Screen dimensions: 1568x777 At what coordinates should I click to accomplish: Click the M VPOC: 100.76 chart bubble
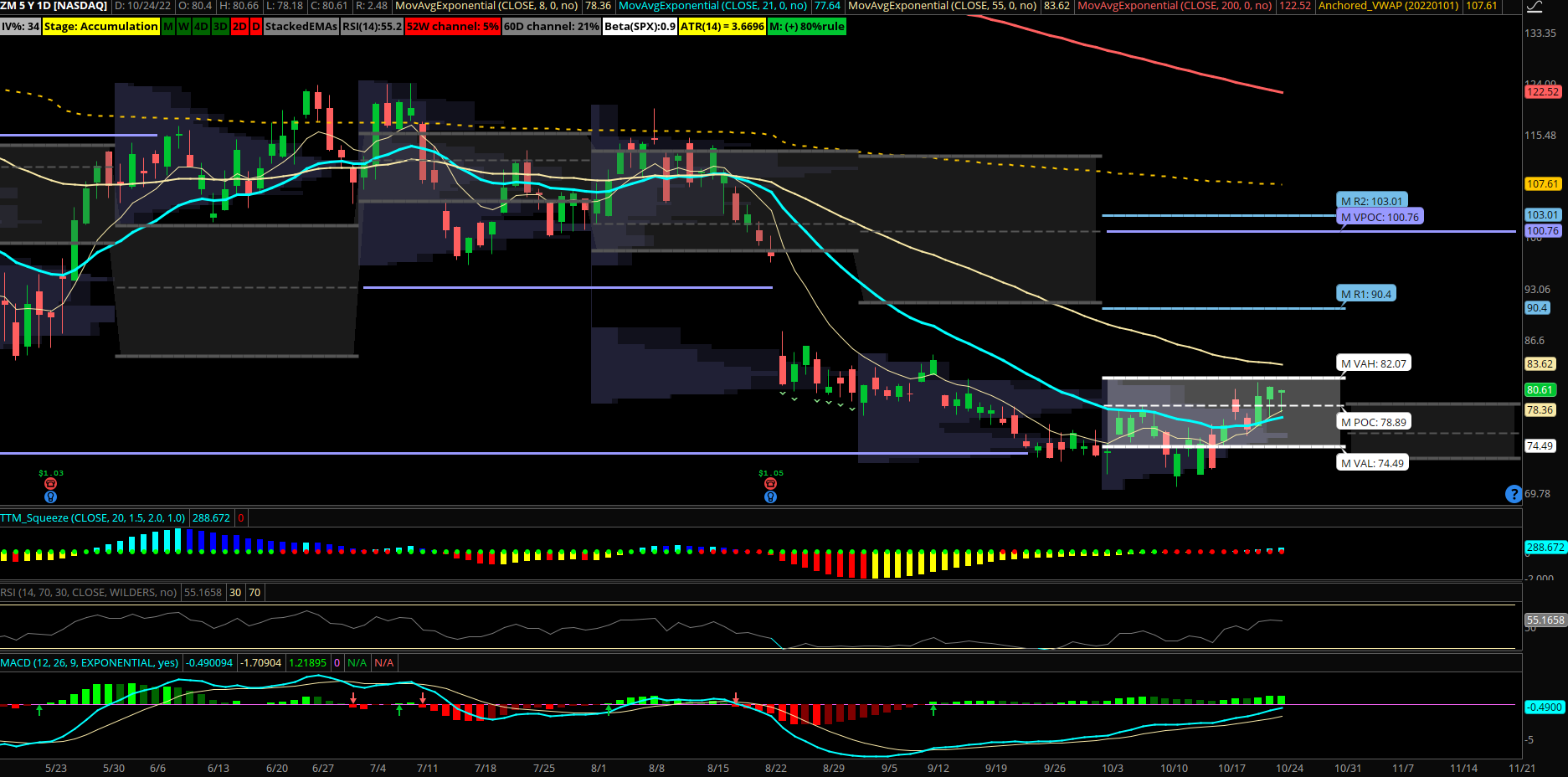1380,217
